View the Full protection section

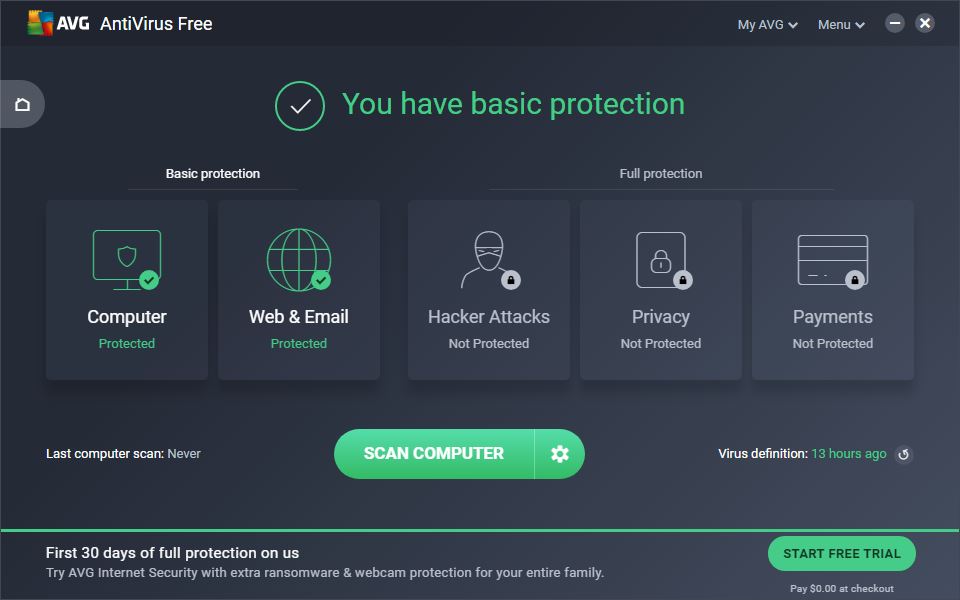[x=661, y=173]
